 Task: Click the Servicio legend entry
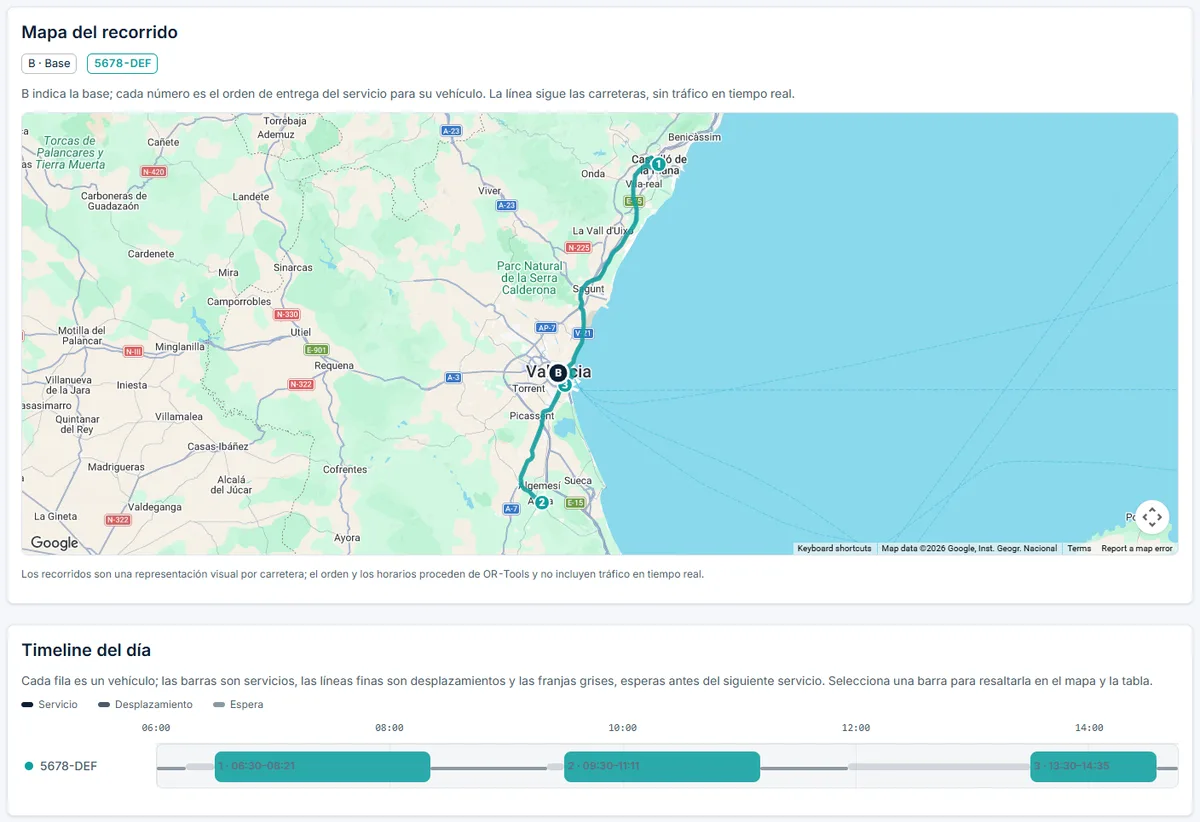[x=50, y=704]
